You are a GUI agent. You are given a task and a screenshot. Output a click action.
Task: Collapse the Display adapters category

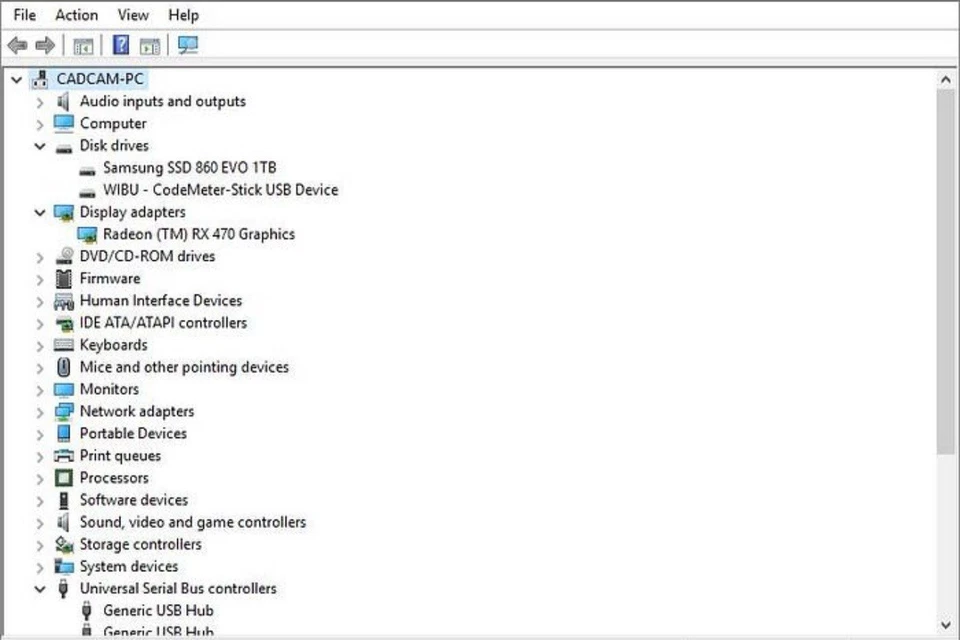point(40,212)
